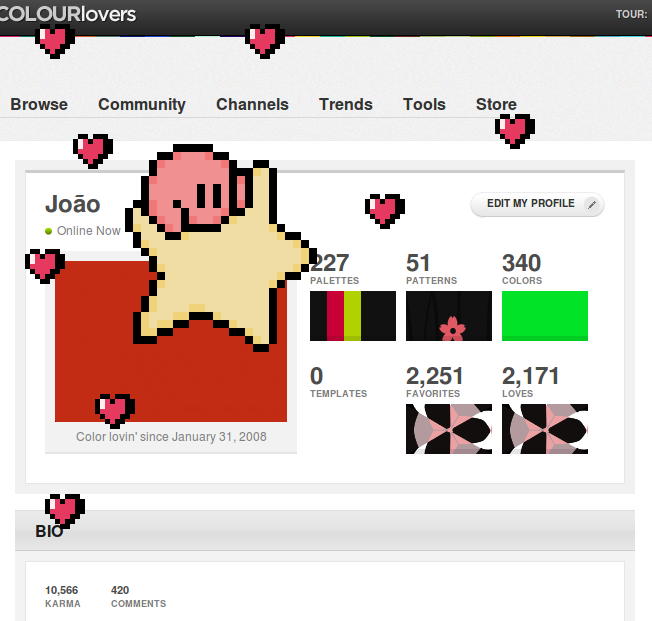Open the Store menu

tap(496, 104)
